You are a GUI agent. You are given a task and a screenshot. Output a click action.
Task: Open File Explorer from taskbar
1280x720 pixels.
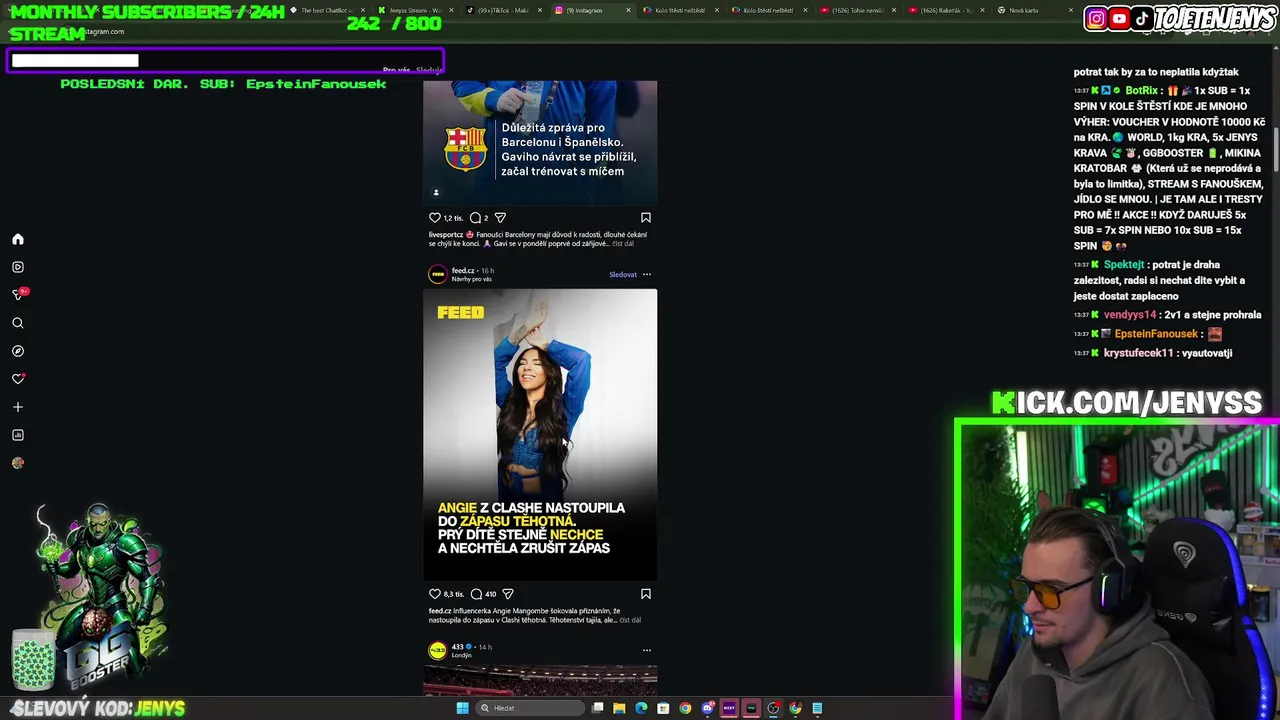point(619,708)
